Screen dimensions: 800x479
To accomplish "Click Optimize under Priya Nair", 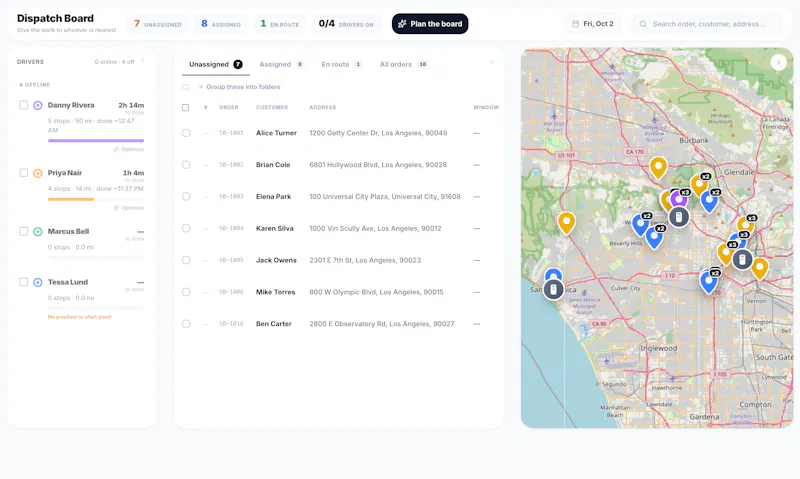I will coord(129,208).
